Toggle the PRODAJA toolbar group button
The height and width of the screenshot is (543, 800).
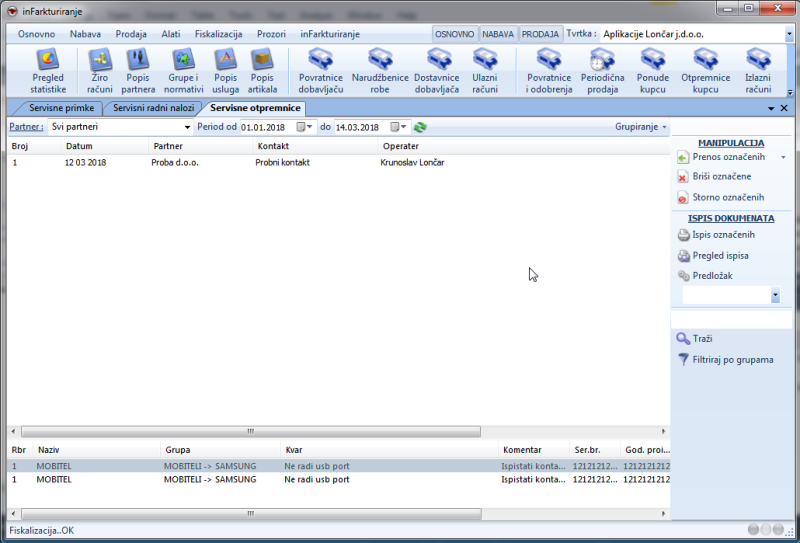[540, 34]
